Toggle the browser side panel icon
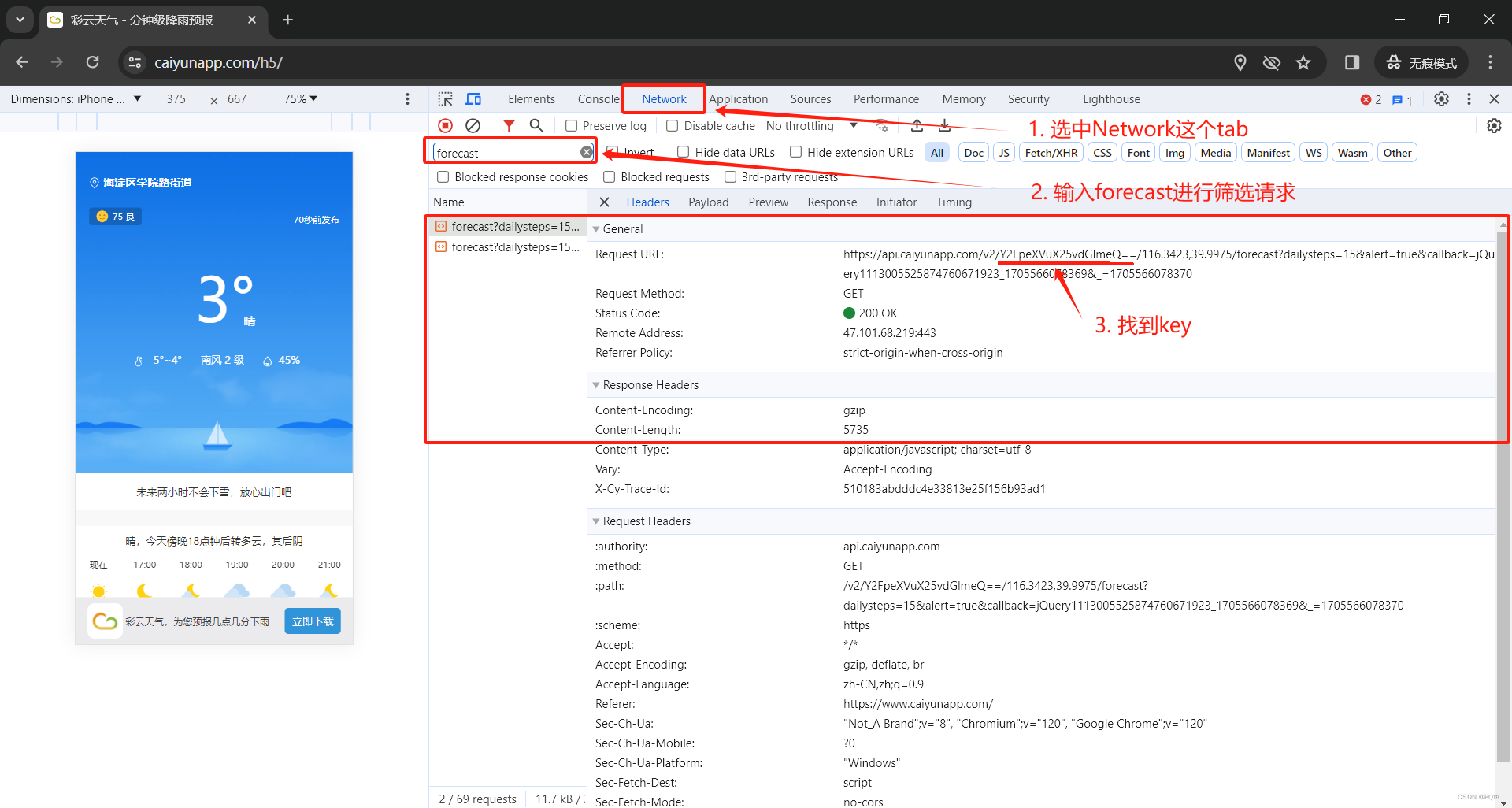1512x808 pixels. (1352, 63)
